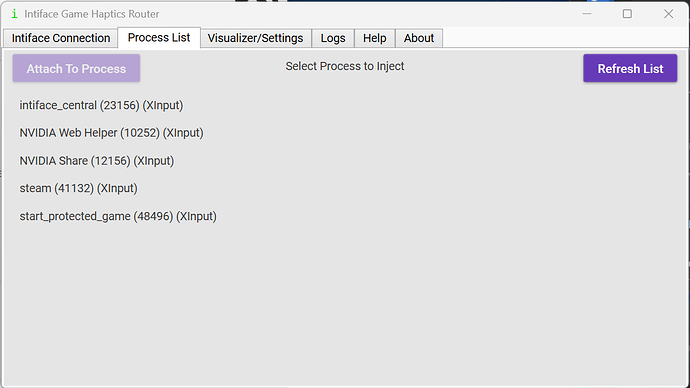Pick the steam (41132) process

(x=78, y=188)
